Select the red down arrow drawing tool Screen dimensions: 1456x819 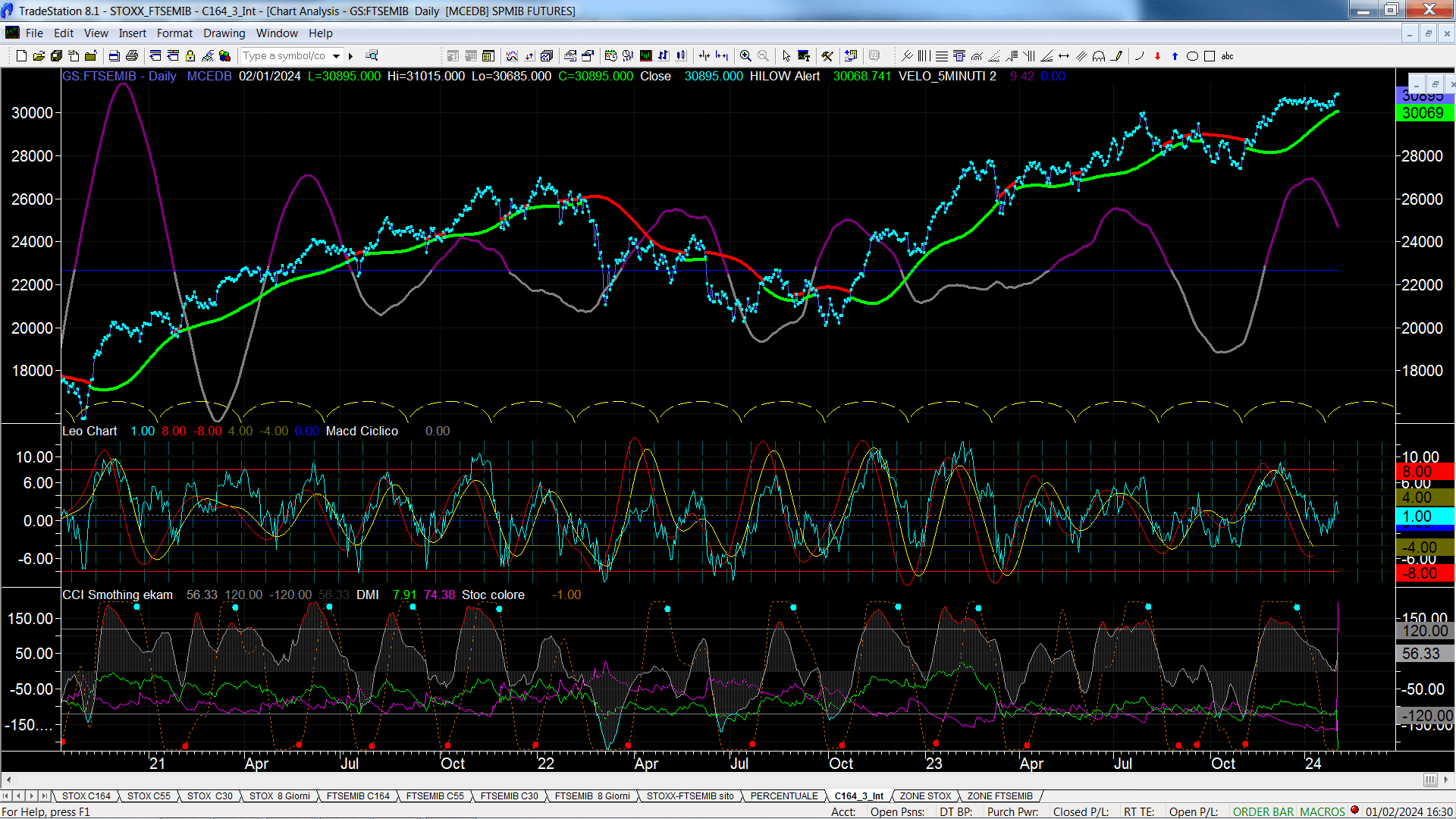click(1157, 55)
